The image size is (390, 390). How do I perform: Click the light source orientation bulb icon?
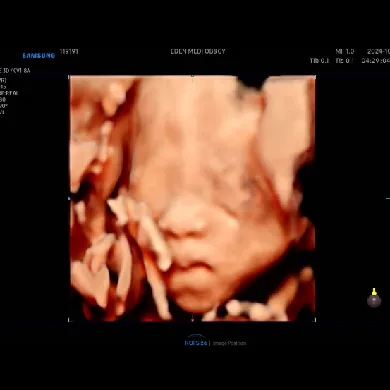tap(374, 298)
